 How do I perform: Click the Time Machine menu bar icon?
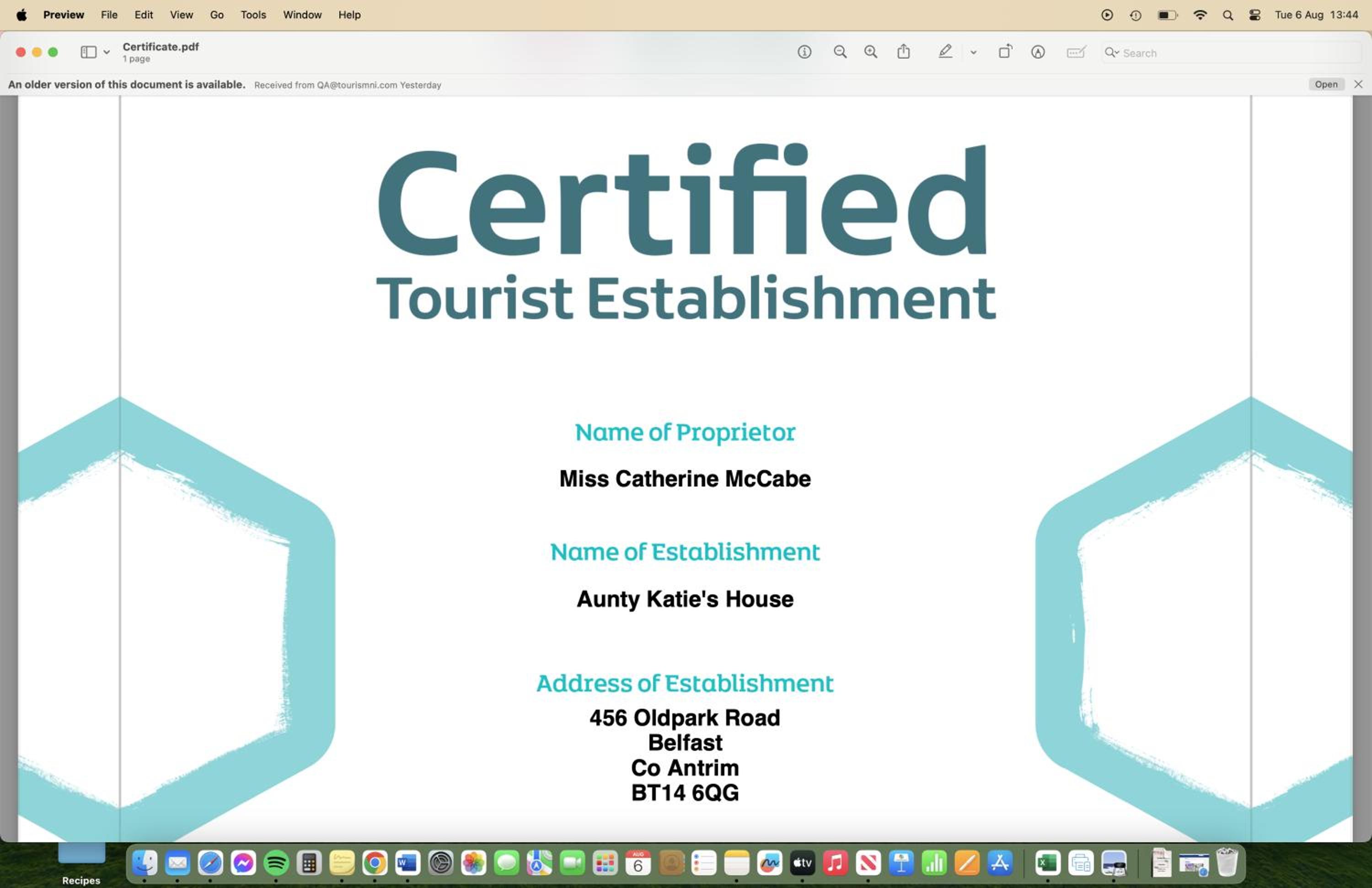[x=1135, y=16]
